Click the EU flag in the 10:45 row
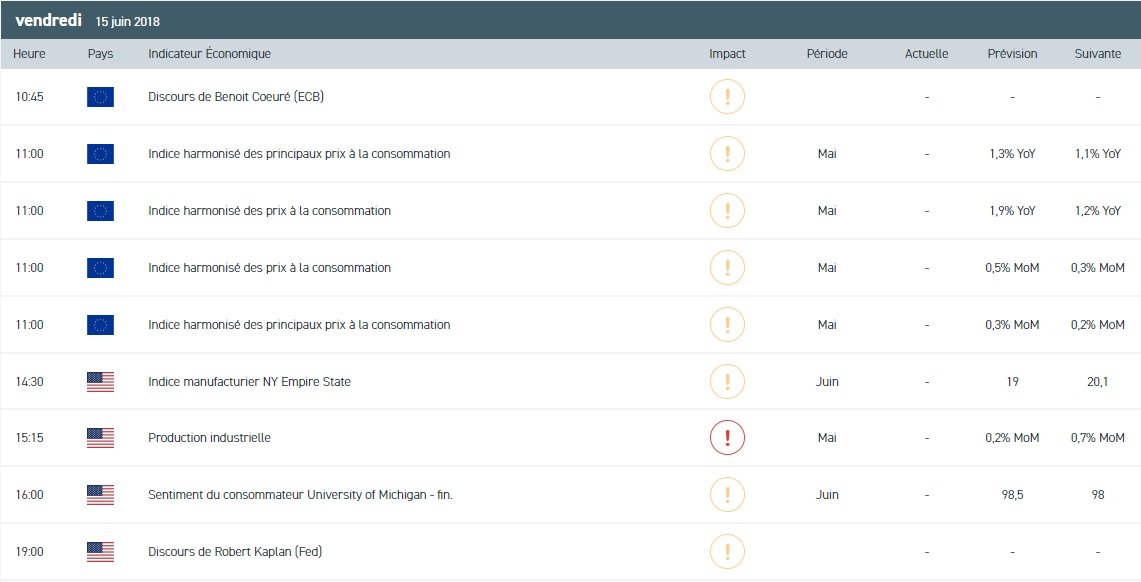 [x=100, y=97]
